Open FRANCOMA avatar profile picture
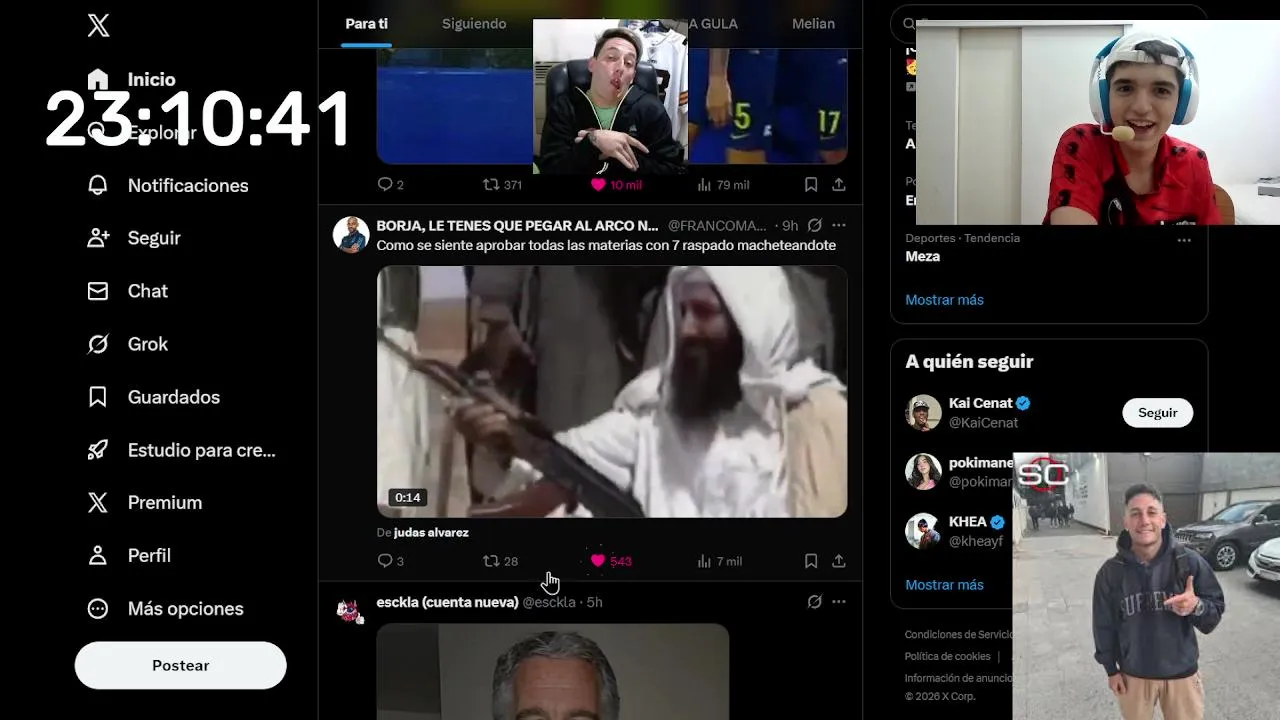Image resolution: width=1280 pixels, height=720 pixels. point(351,235)
